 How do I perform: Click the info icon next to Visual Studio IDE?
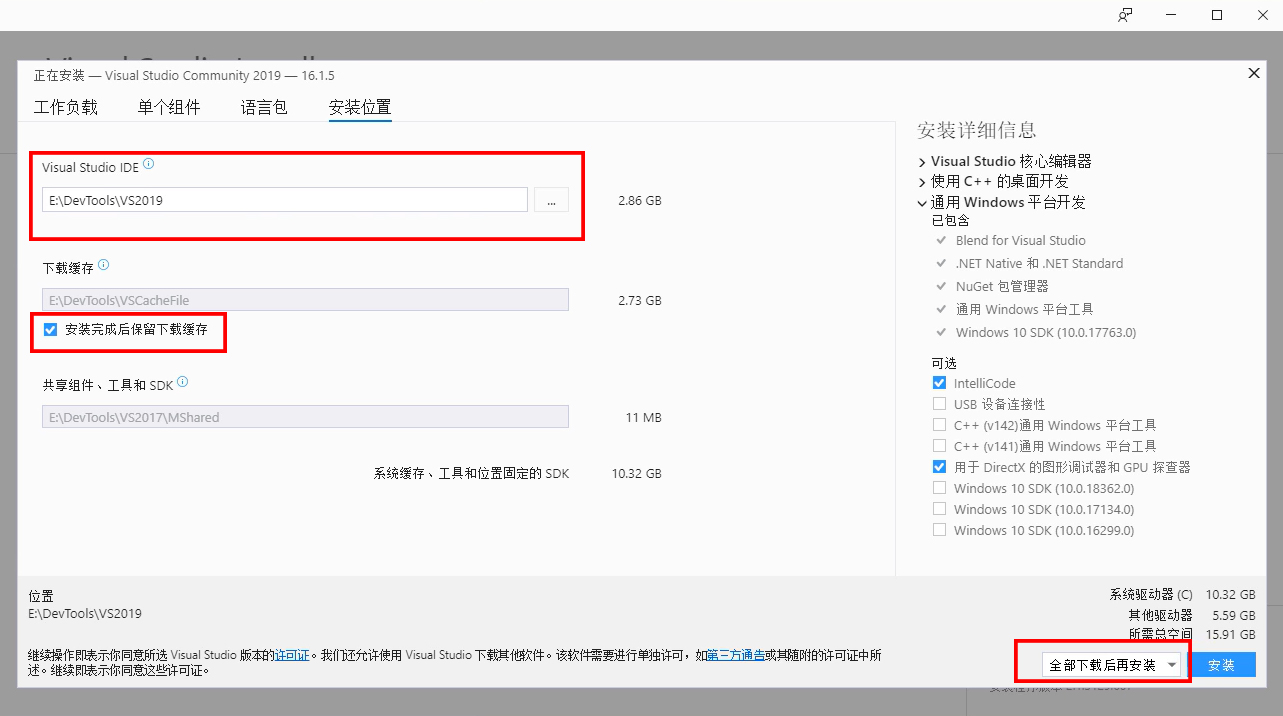148,162
